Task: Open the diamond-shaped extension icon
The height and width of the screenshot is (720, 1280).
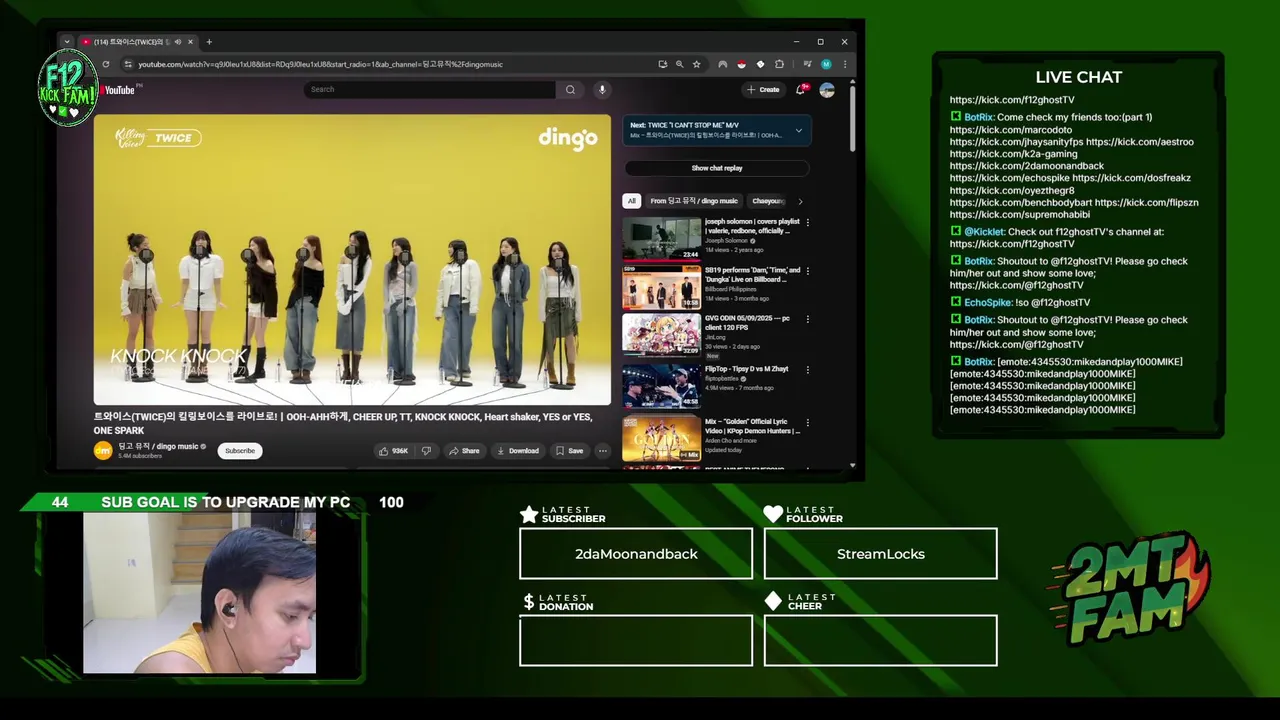Action: click(760, 64)
